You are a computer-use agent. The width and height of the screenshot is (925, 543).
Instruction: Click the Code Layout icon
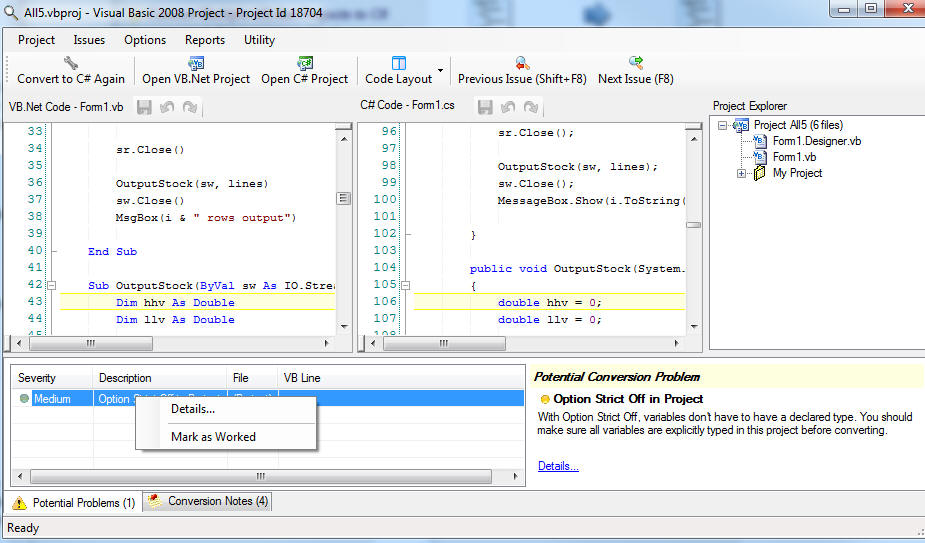click(x=399, y=62)
